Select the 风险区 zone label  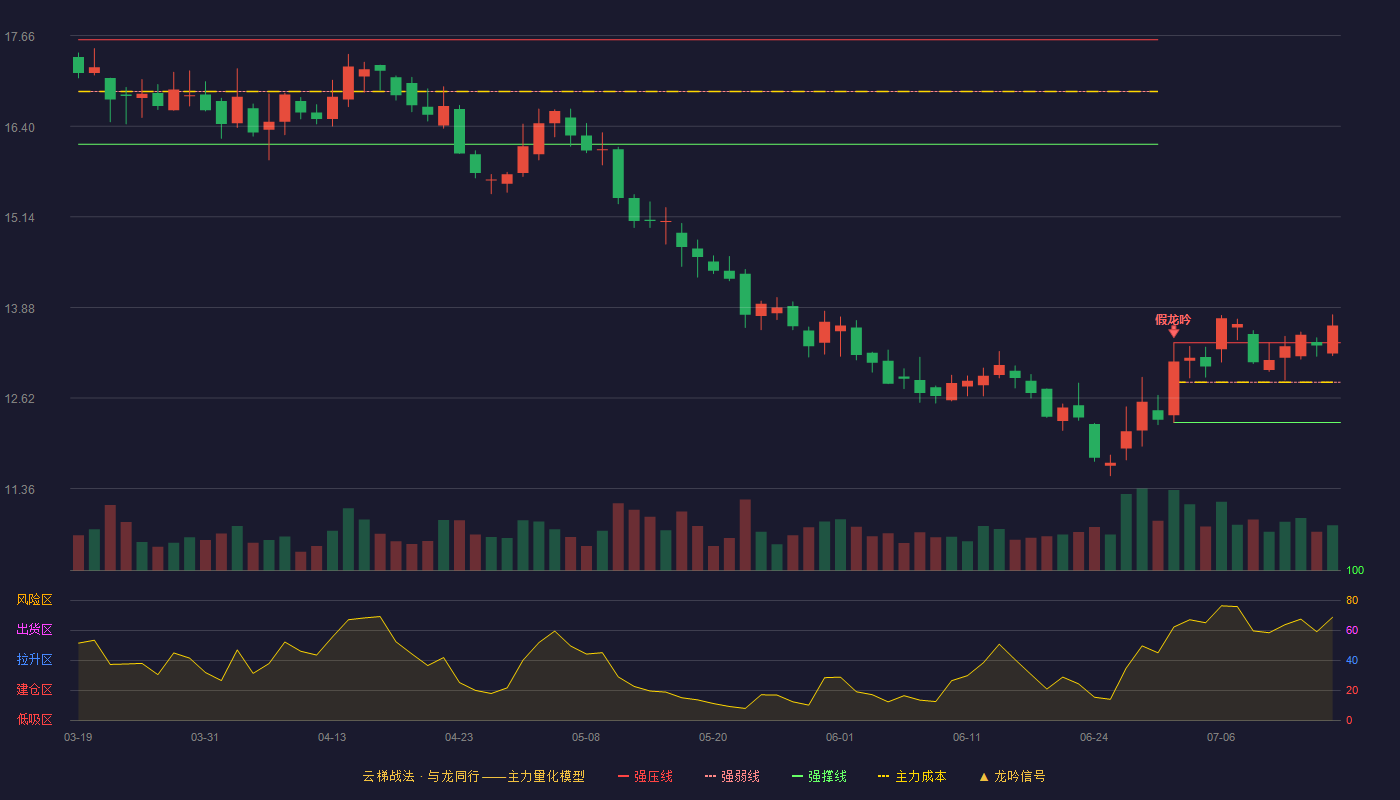[34, 600]
